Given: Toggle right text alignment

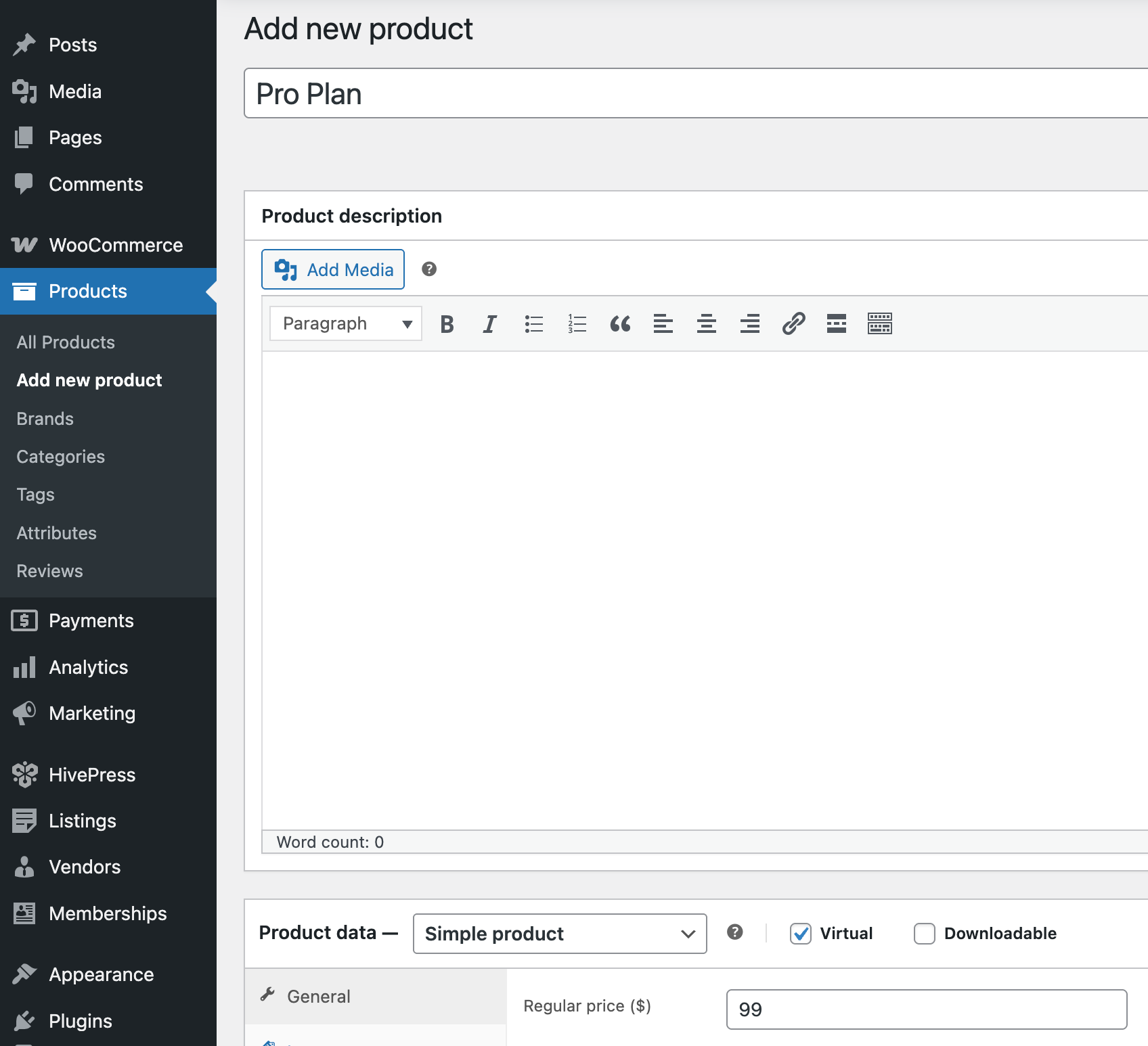Looking at the screenshot, I should 749,323.
